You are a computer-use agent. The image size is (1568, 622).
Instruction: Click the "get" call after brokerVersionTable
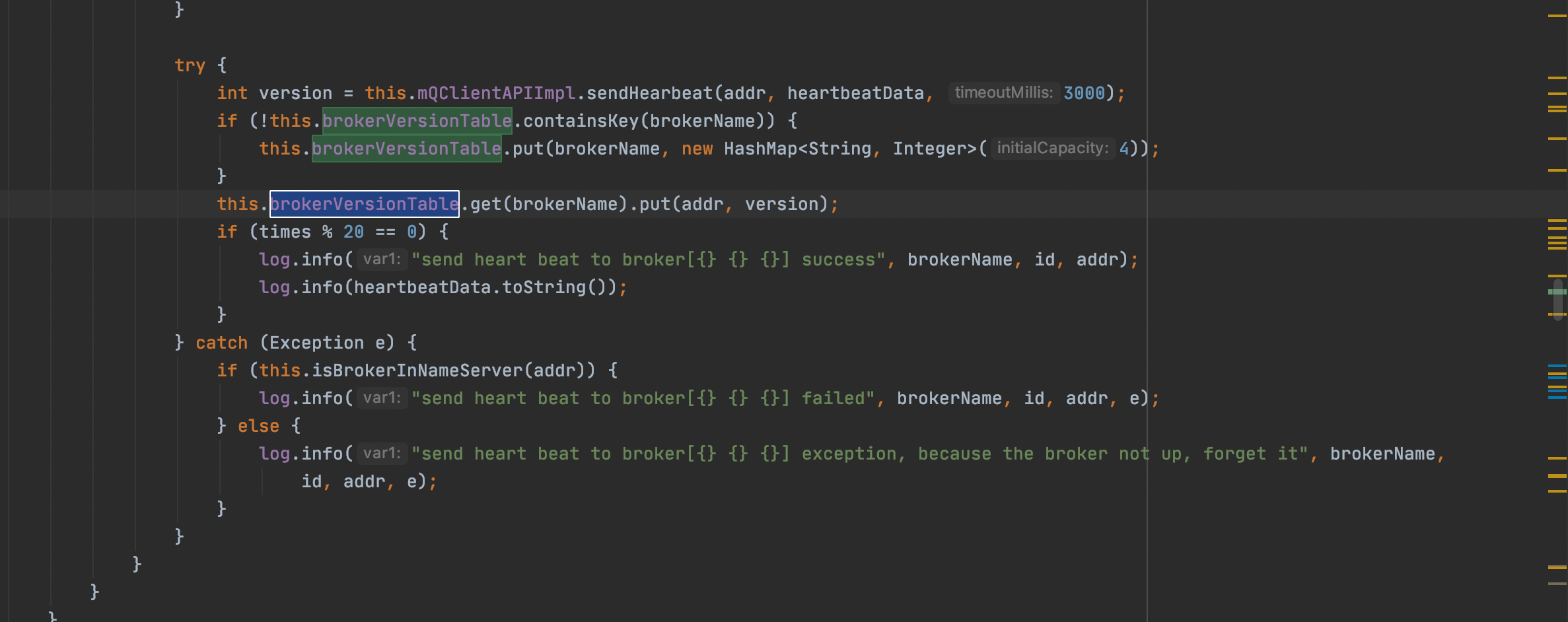(x=485, y=204)
